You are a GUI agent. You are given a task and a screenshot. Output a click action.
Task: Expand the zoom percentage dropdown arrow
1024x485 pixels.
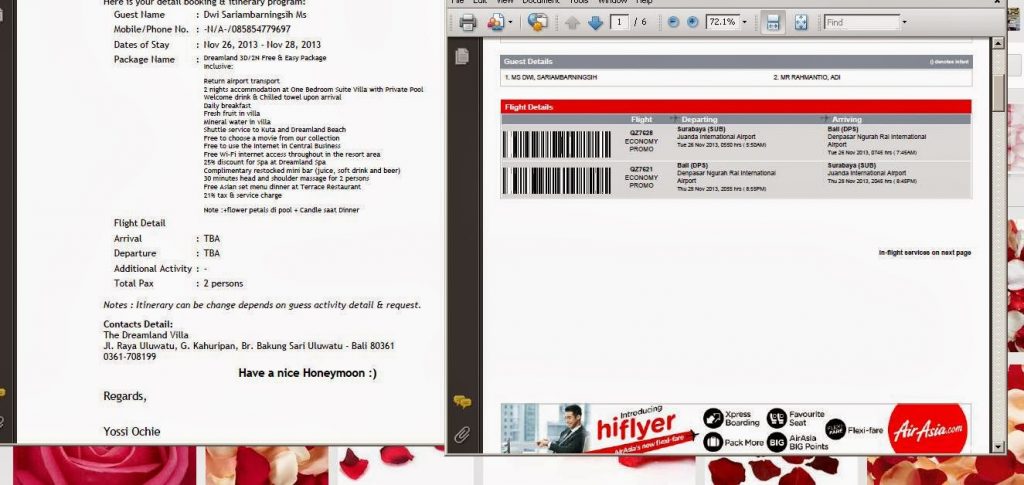click(744, 22)
